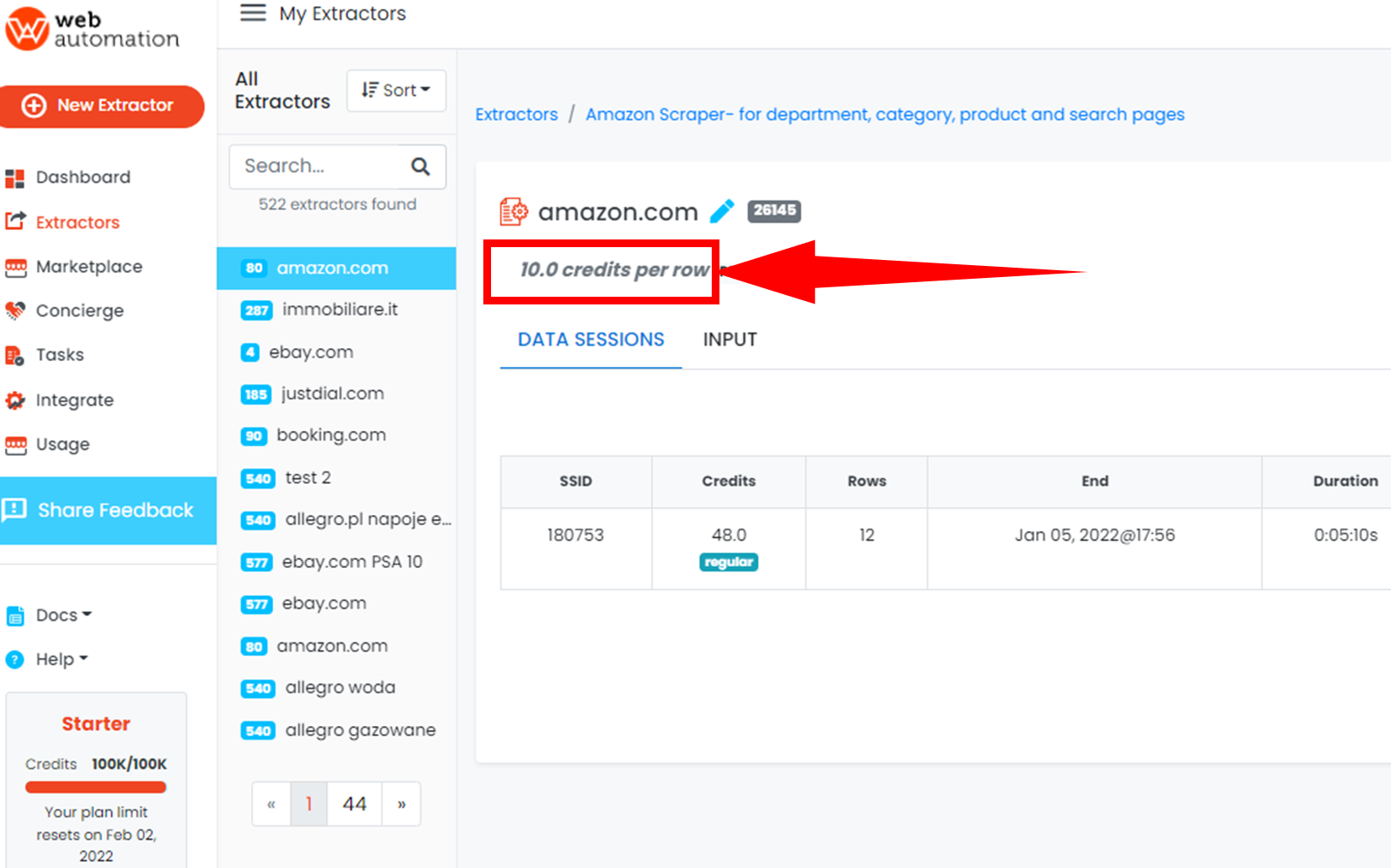Click the Credits column header
The height and width of the screenshot is (868, 1391).
729,481
